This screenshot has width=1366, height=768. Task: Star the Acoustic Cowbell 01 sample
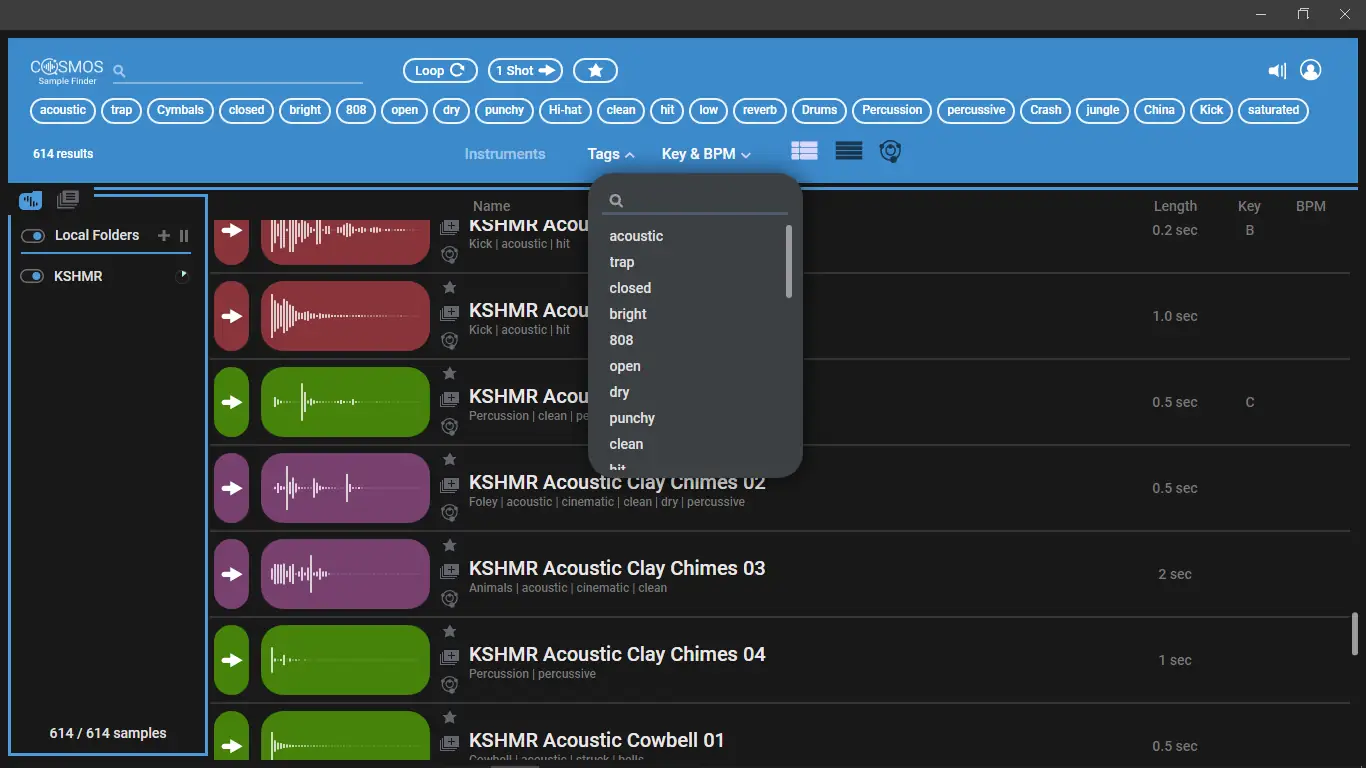(450, 718)
